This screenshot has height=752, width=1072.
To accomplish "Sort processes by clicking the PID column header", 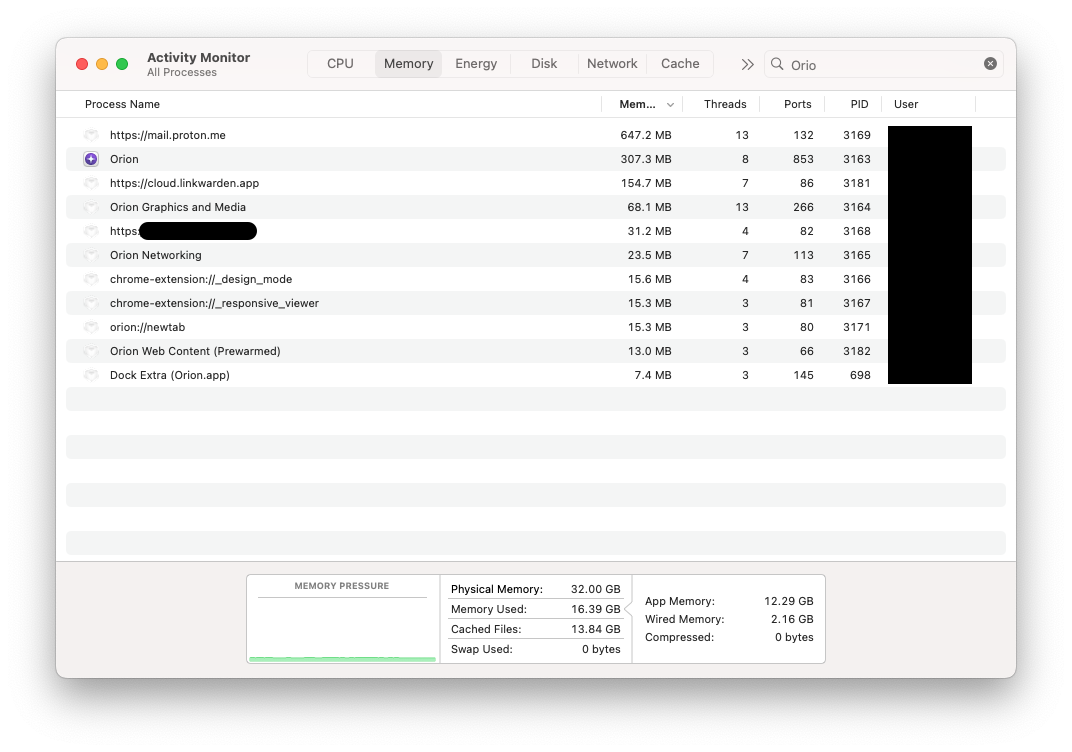I will (x=858, y=104).
